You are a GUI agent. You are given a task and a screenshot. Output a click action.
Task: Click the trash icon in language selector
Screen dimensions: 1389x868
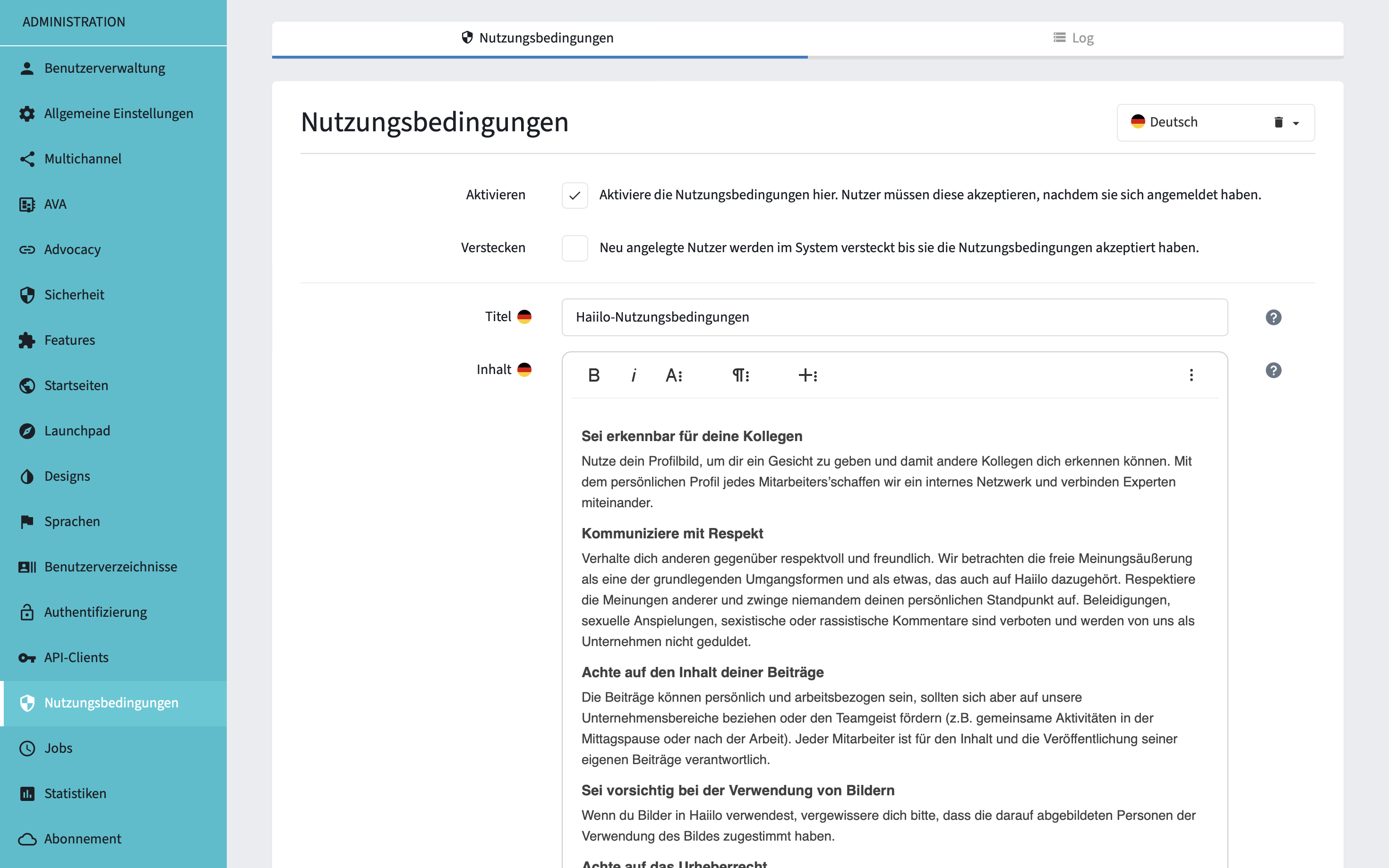[x=1278, y=122]
